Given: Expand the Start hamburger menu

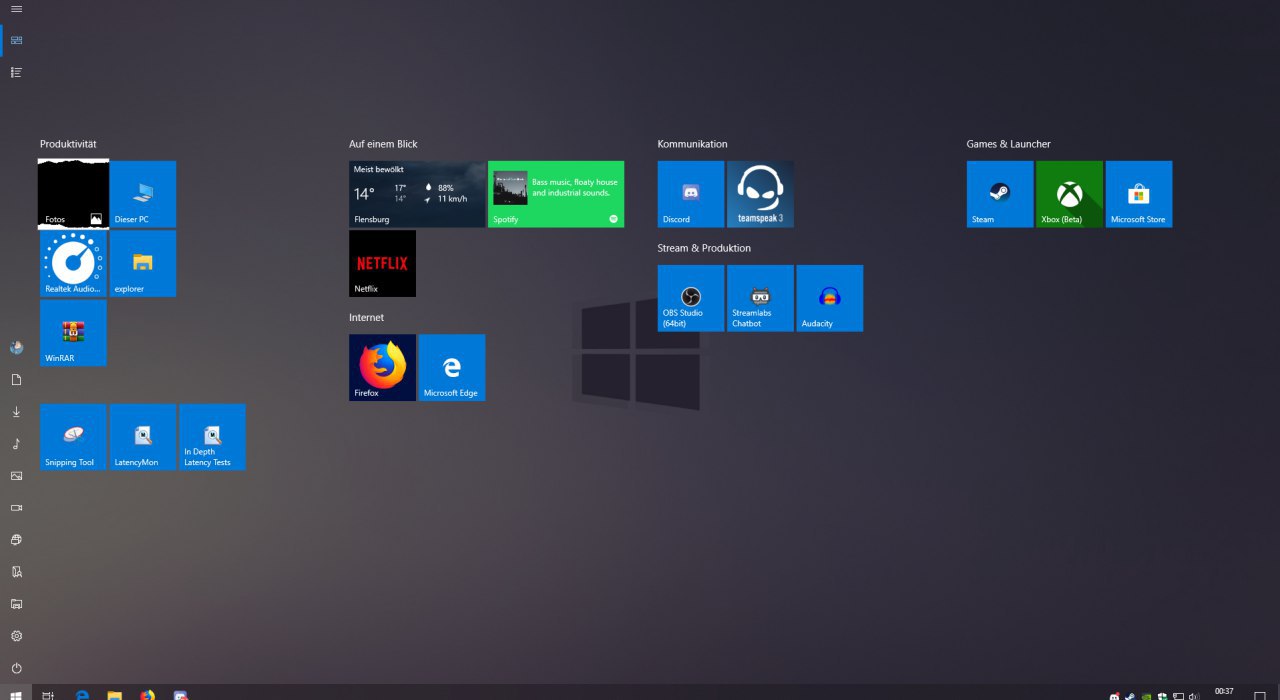Looking at the screenshot, I should [16, 9].
